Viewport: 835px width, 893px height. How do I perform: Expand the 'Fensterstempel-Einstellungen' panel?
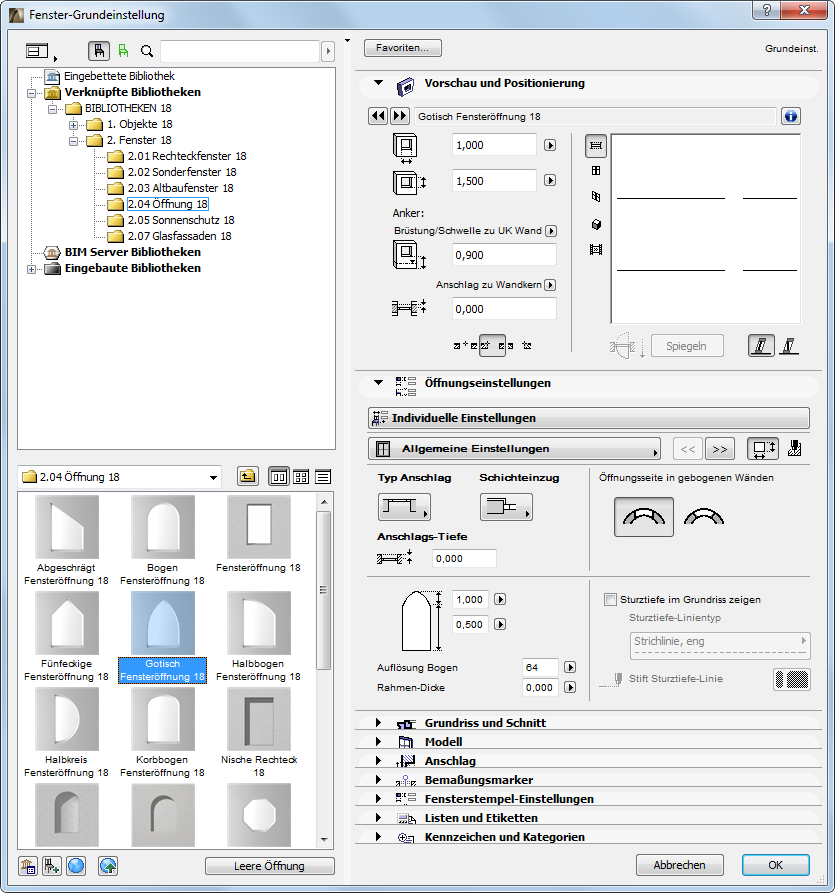click(378, 798)
